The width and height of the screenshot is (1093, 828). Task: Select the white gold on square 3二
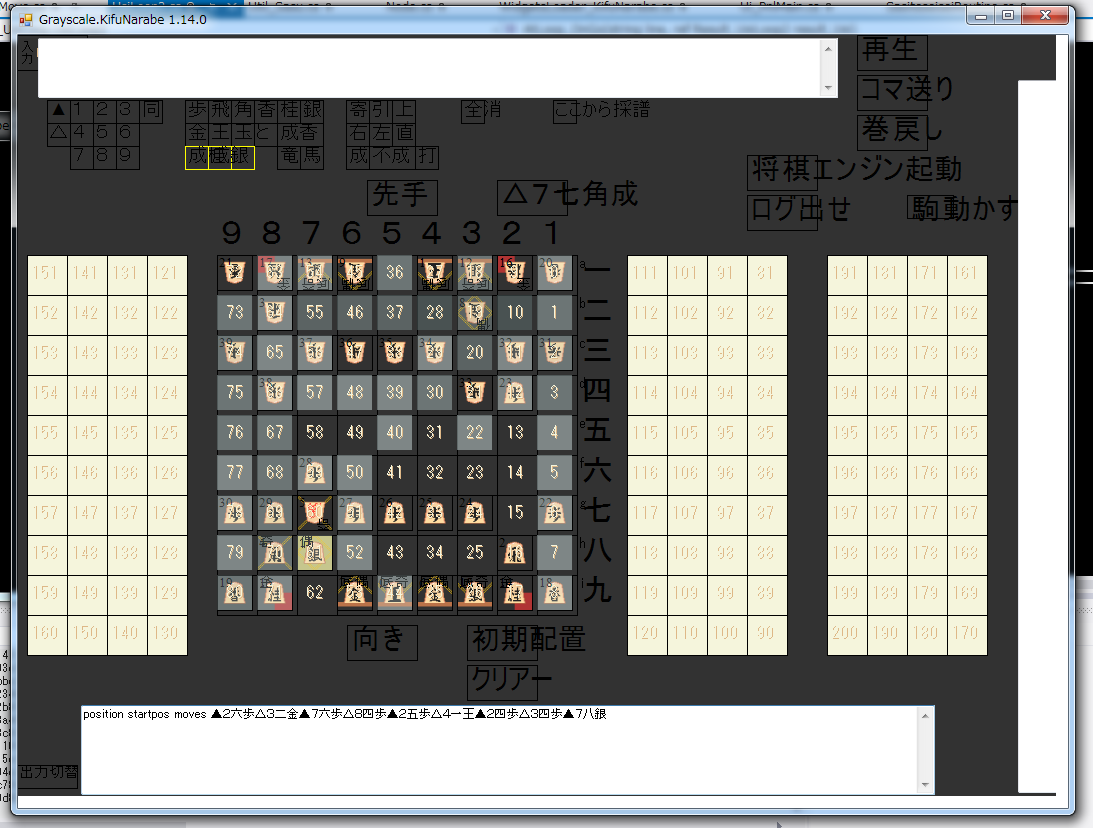(475, 312)
